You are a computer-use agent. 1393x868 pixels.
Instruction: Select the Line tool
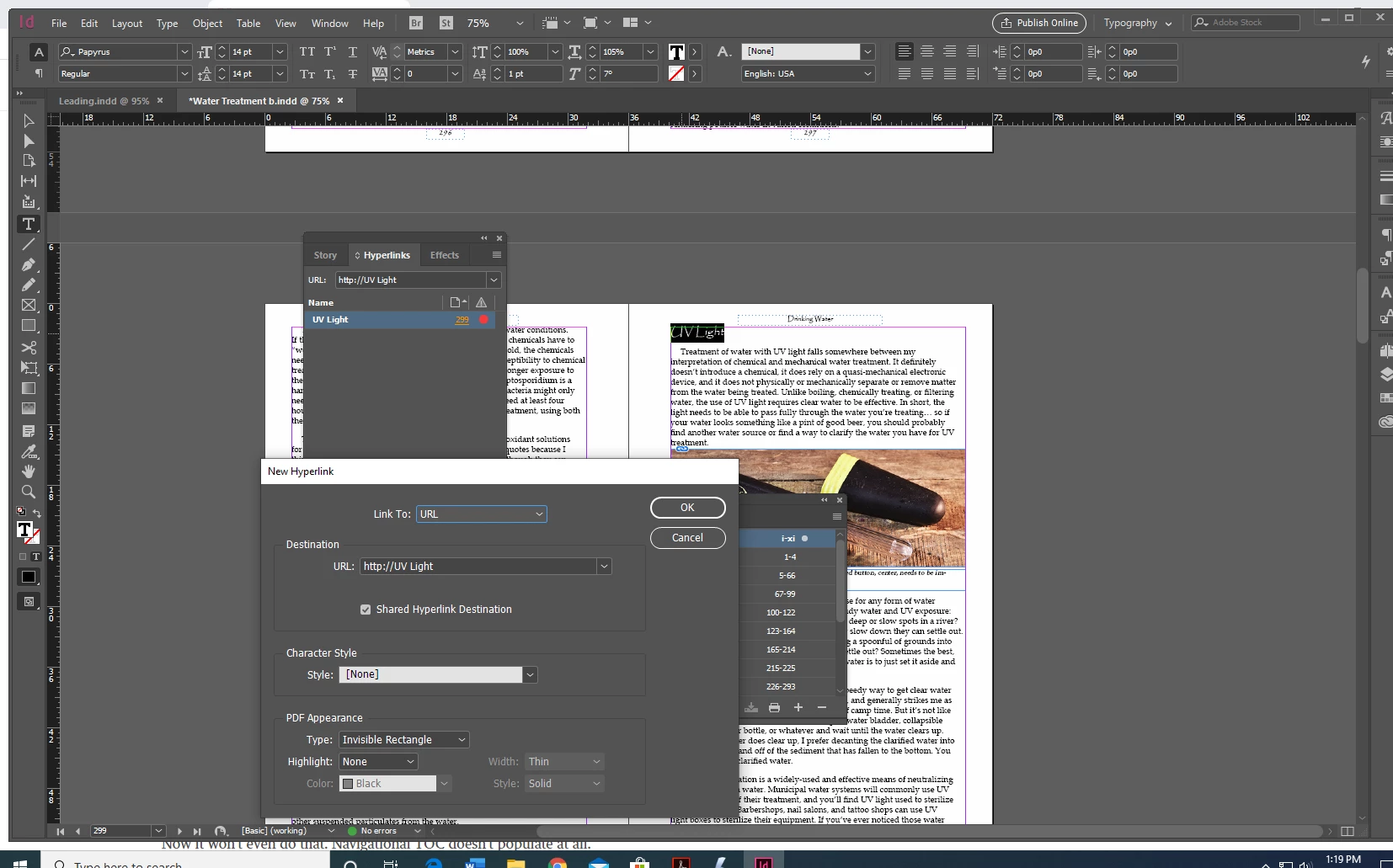tap(28, 244)
